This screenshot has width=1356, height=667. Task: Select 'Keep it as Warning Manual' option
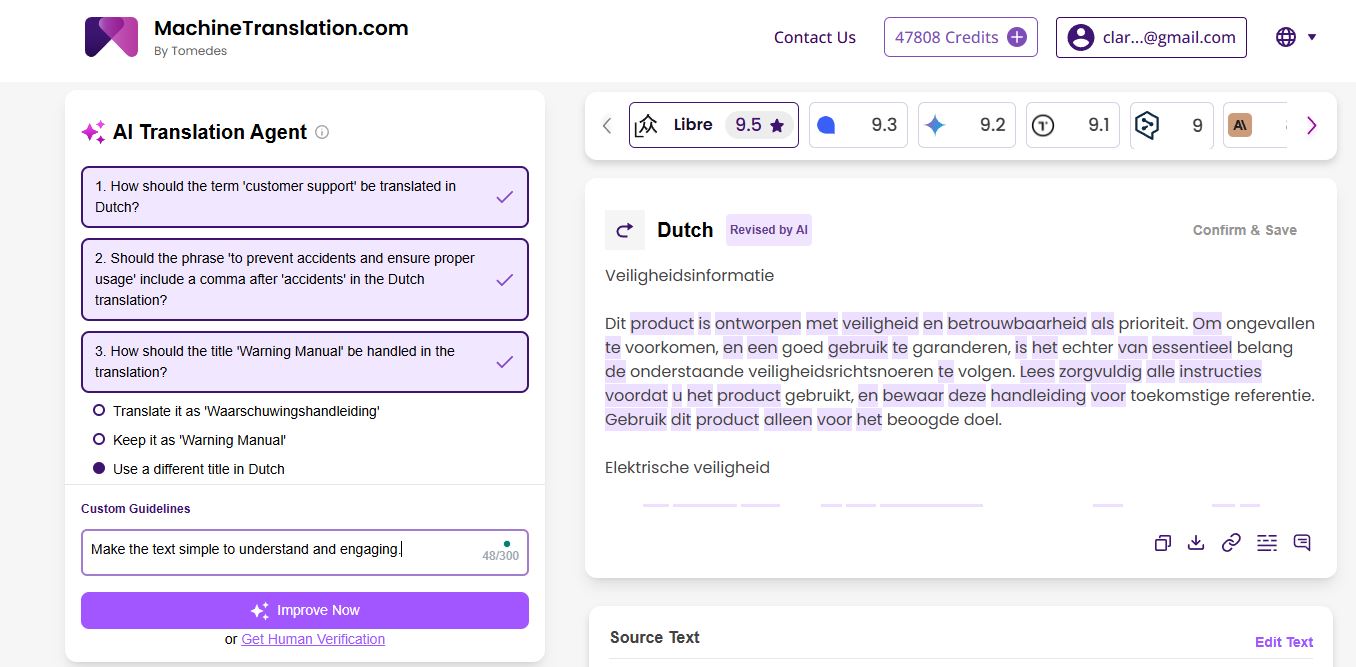coord(99,440)
